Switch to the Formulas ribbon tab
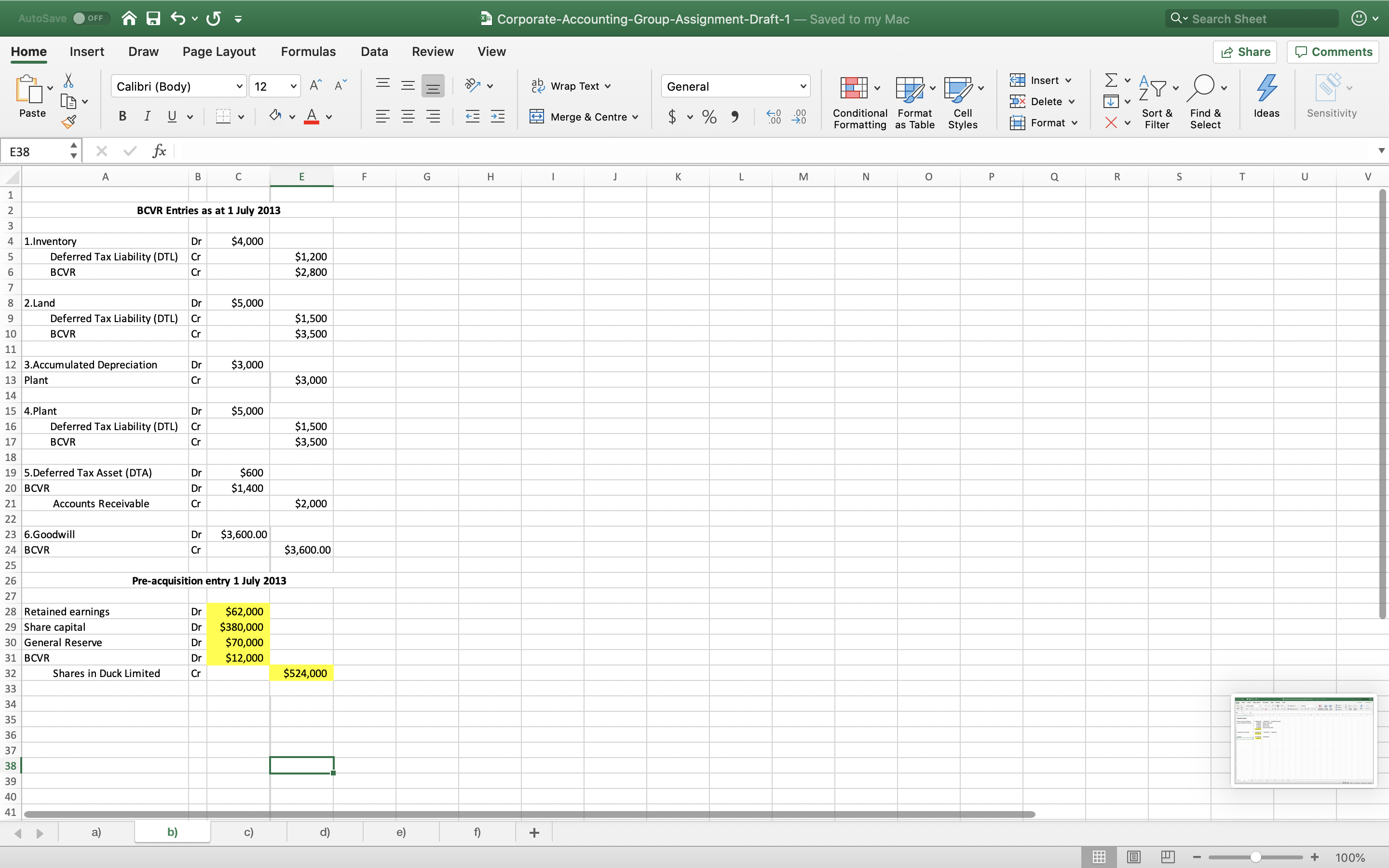Image resolution: width=1389 pixels, height=868 pixels. pyautogui.click(x=308, y=51)
